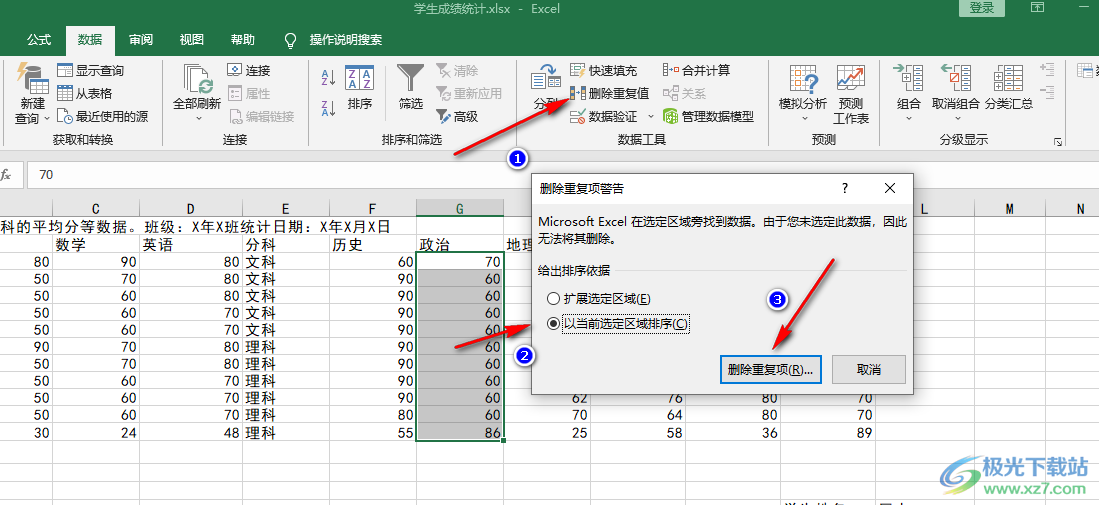The image size is (1099, 505).
Task: Click the 重新应用 filter icon
Action: 443,93
